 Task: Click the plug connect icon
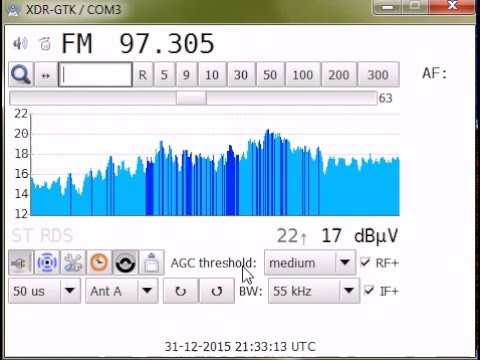21,263
